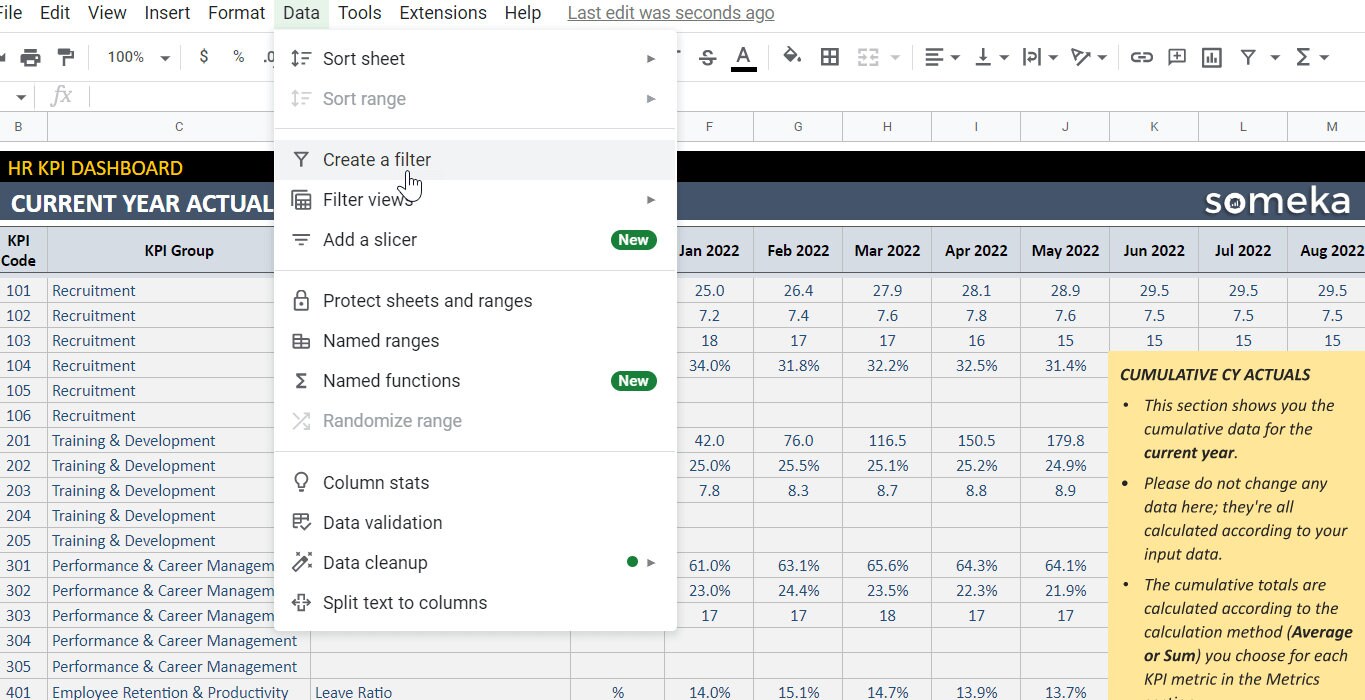Screen dimensions: 1365x700
Task: Open the Functions sigma dropdown
Action: pos(1311,57)
